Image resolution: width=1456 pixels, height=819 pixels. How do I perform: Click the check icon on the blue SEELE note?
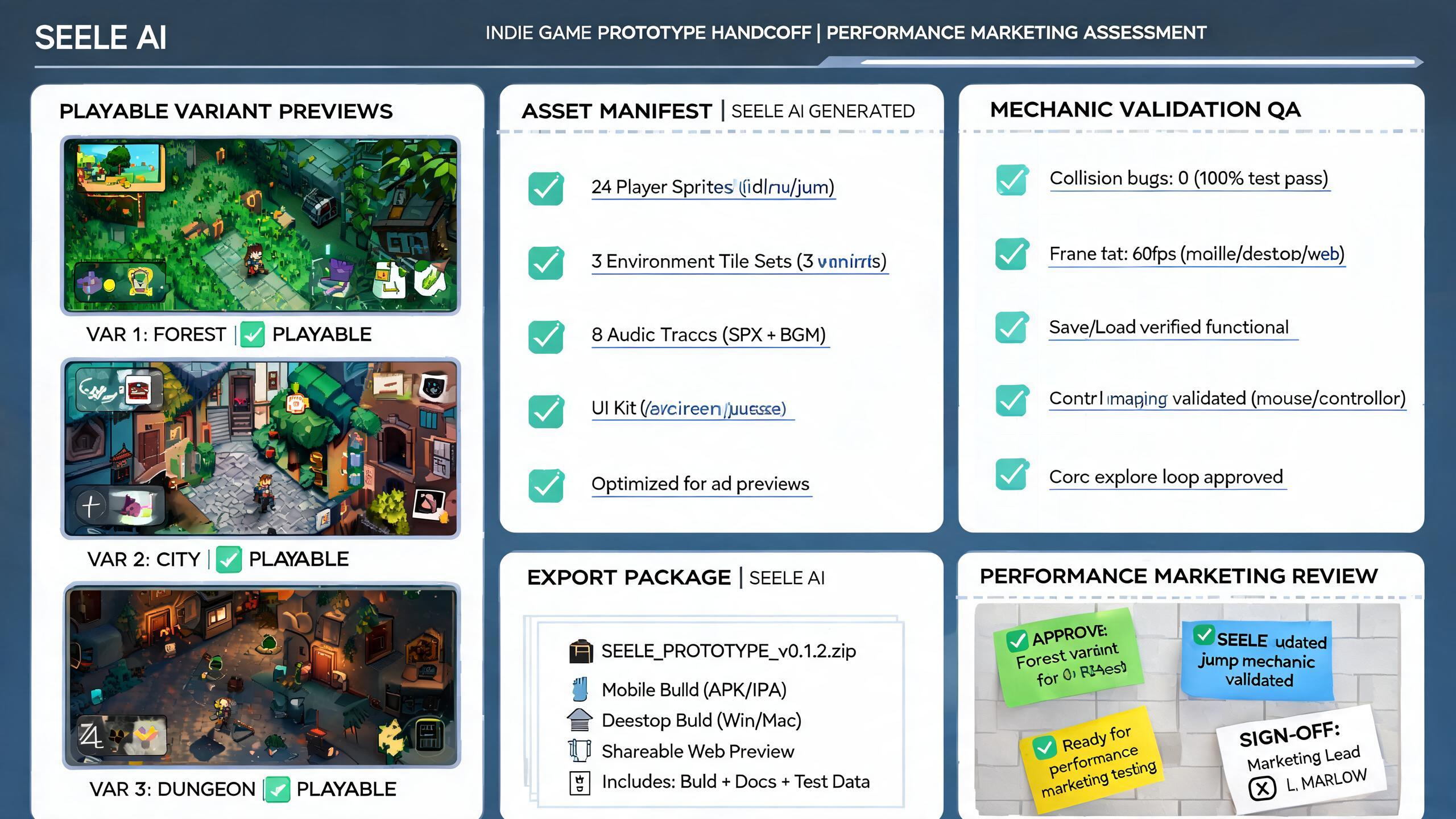pyautogui.click(x=1203, y=635)
